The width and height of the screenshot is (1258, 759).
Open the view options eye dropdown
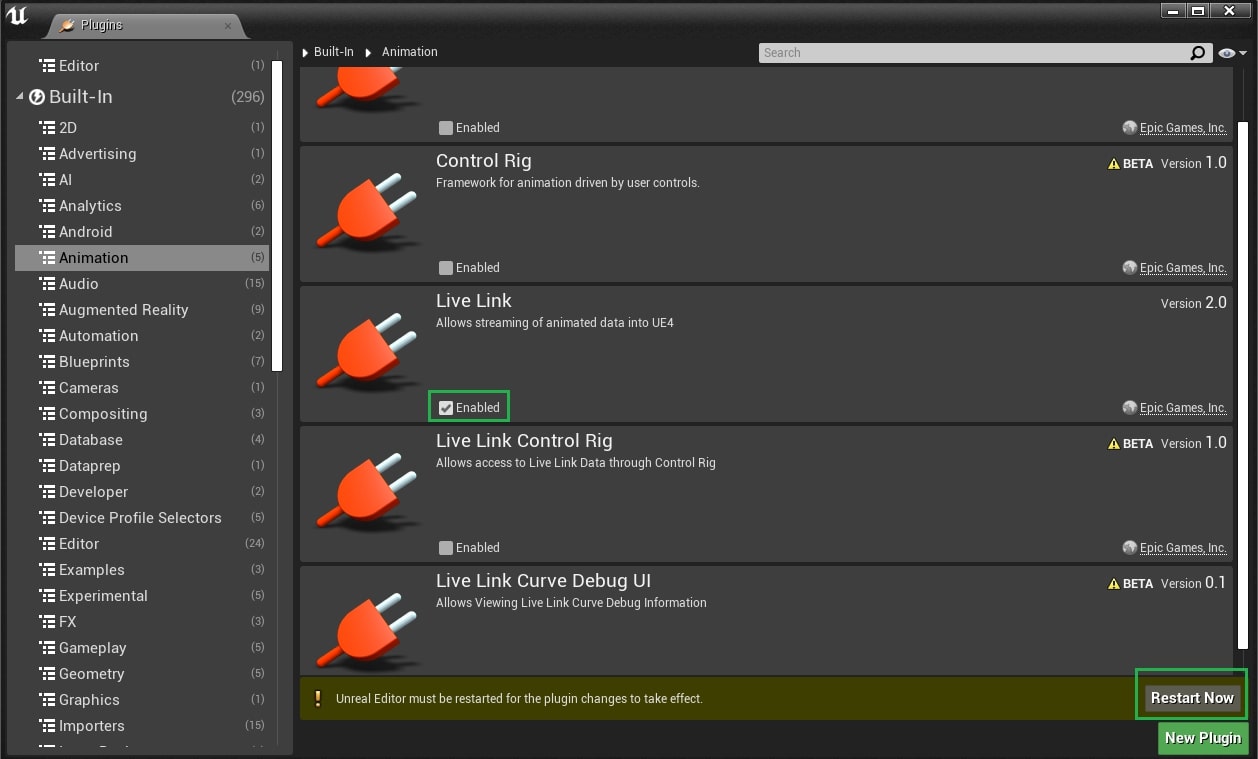pos(1232,53)
